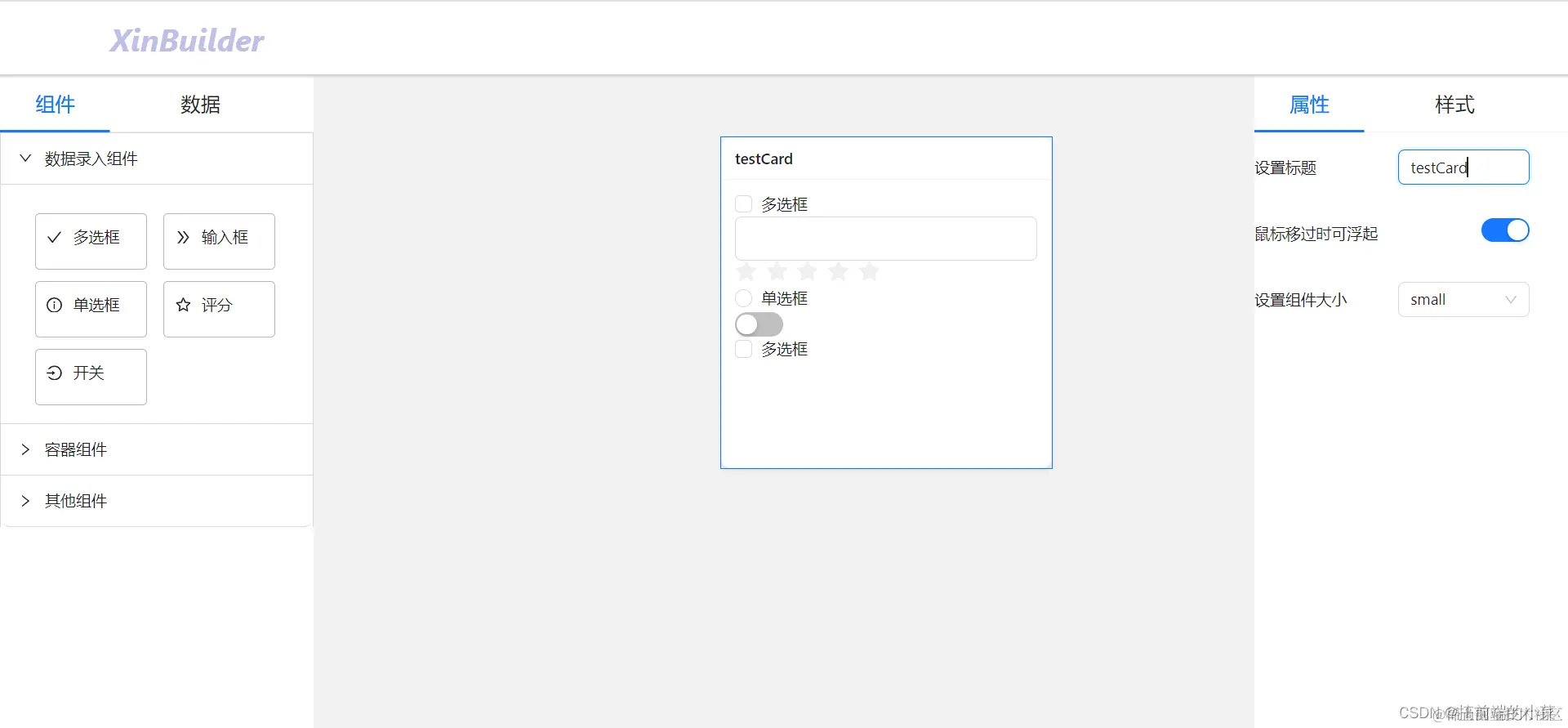Click the 设置标题 label

click(1285, 167)
